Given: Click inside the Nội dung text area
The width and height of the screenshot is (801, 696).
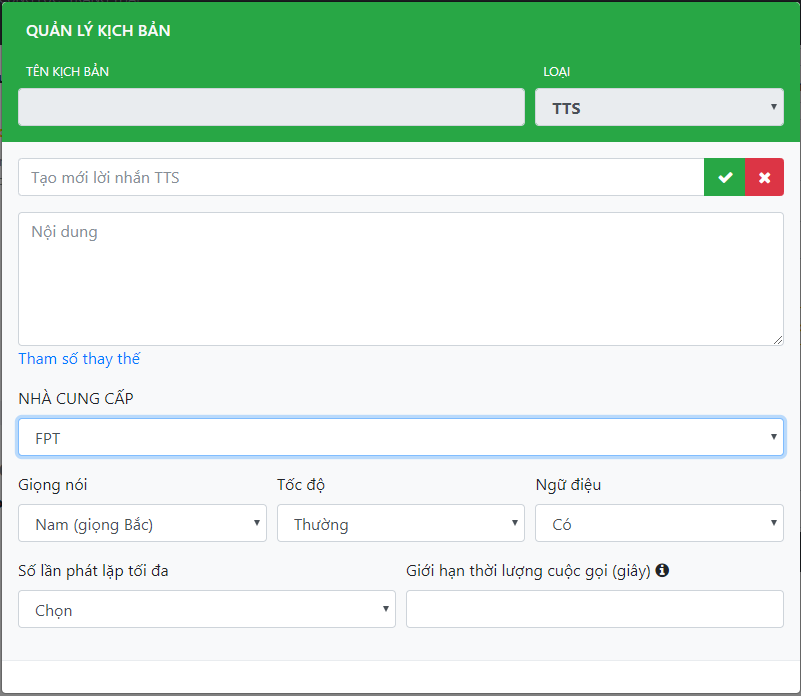Looking at the screenshot, I should tap(400, 279).
